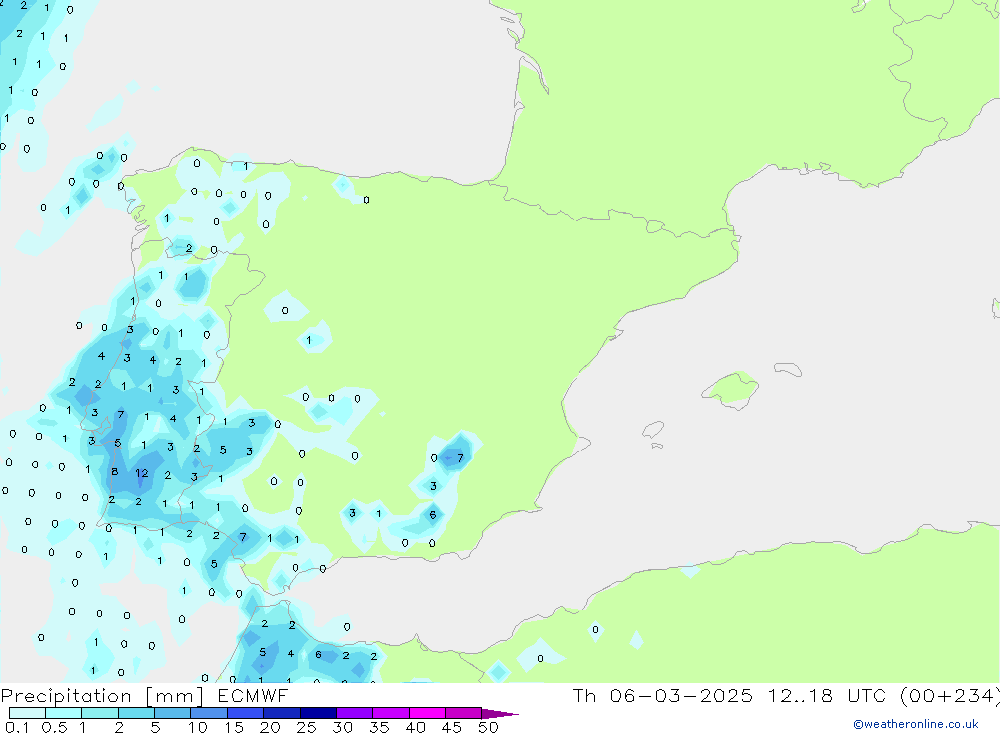Viewport: 1000px width, 733px height.
Task: Pick the legend swatch between 10 and 15
Action: click(209, 713)
